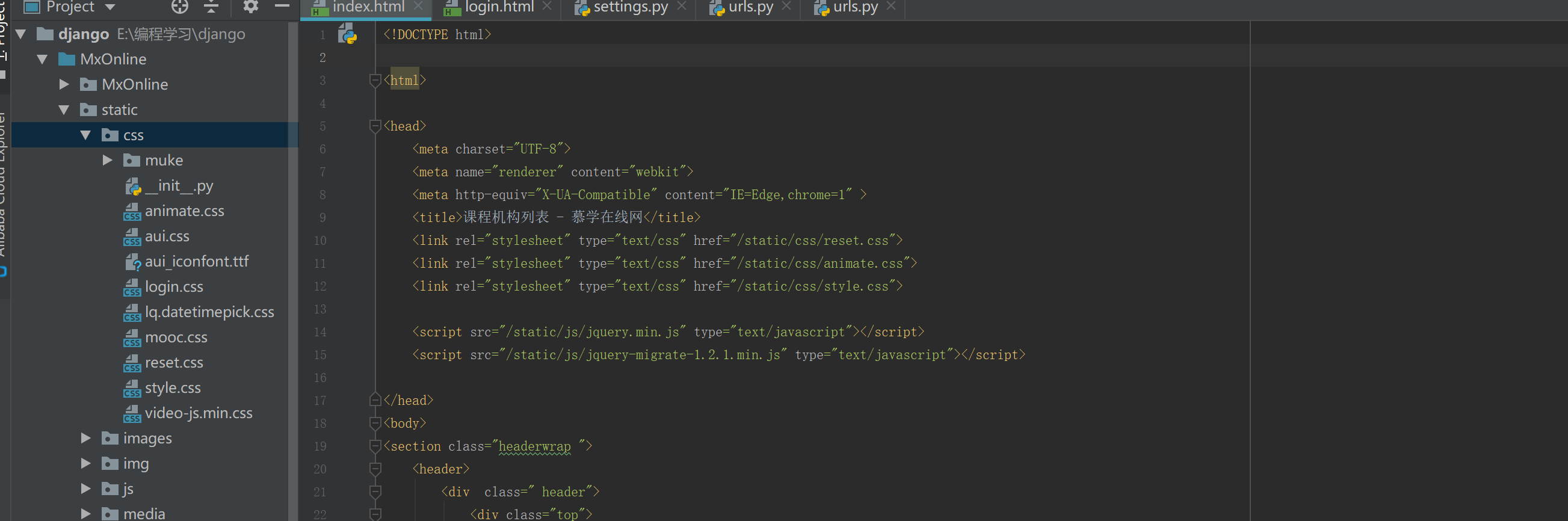Screen dimensions: 1568x521
Task: Click the images folder icon
Action: pyautogui.click(x=110, y=439)
